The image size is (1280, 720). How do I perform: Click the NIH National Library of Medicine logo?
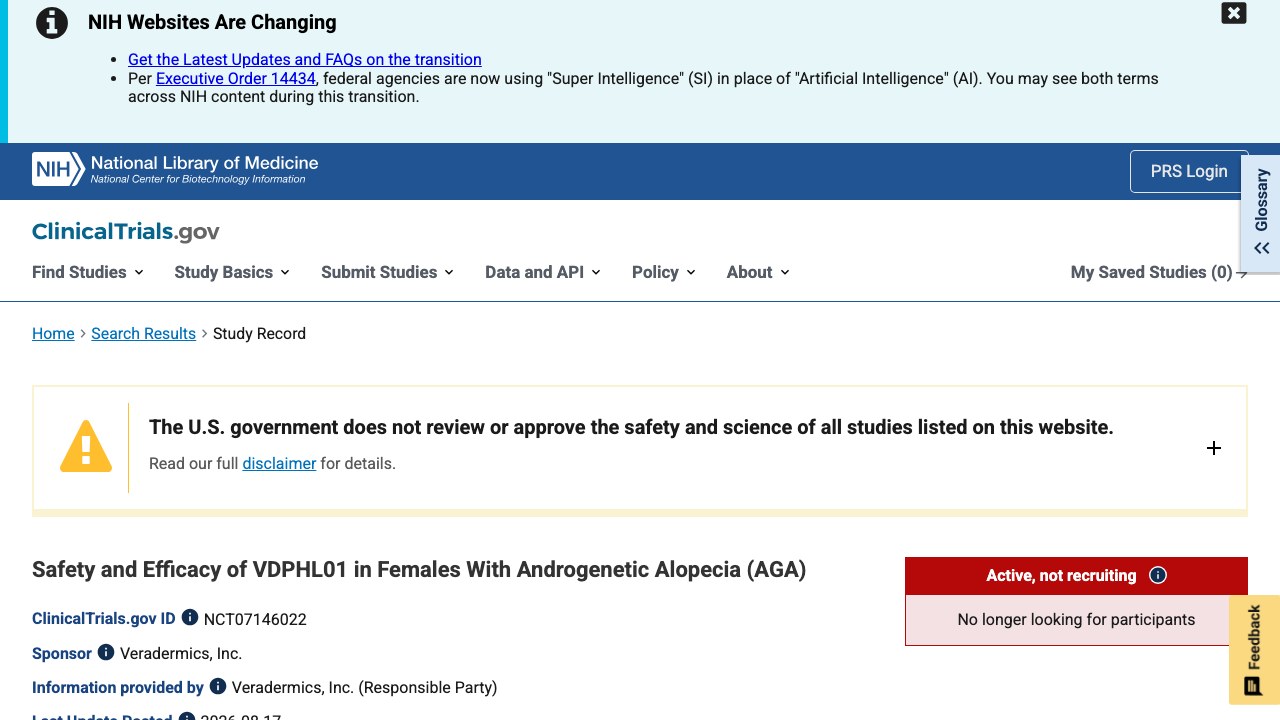point(175,169)
